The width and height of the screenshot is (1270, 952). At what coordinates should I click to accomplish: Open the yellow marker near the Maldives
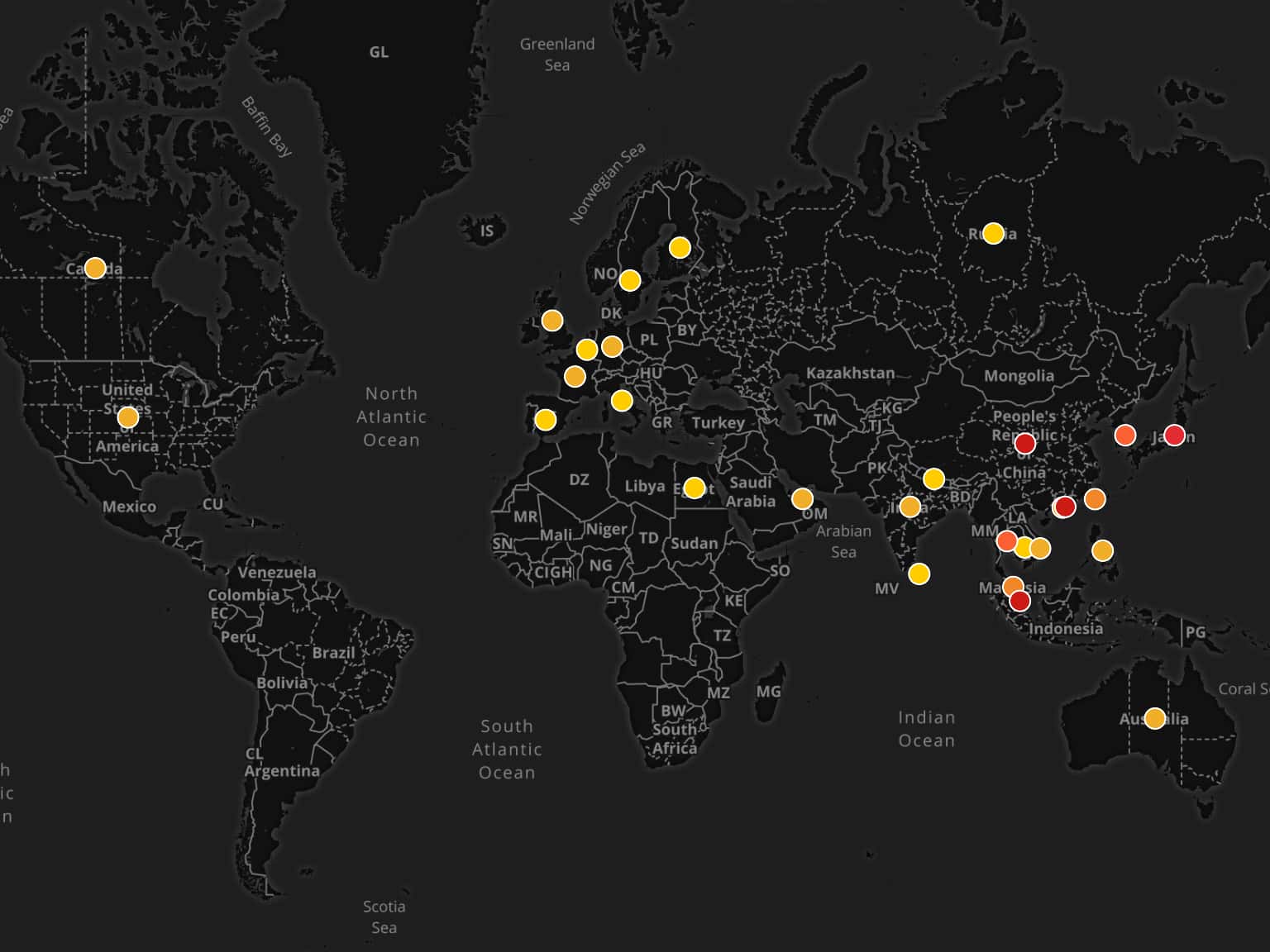[x=919, y=574]
